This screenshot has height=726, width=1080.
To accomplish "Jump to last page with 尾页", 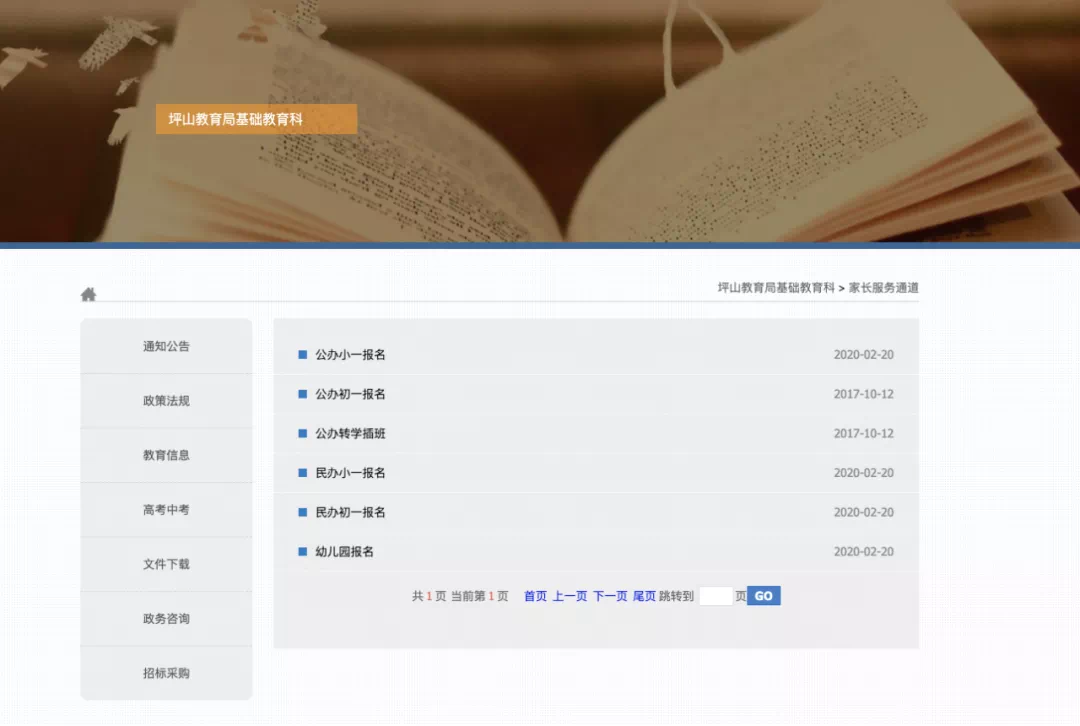I will [644, 596].
